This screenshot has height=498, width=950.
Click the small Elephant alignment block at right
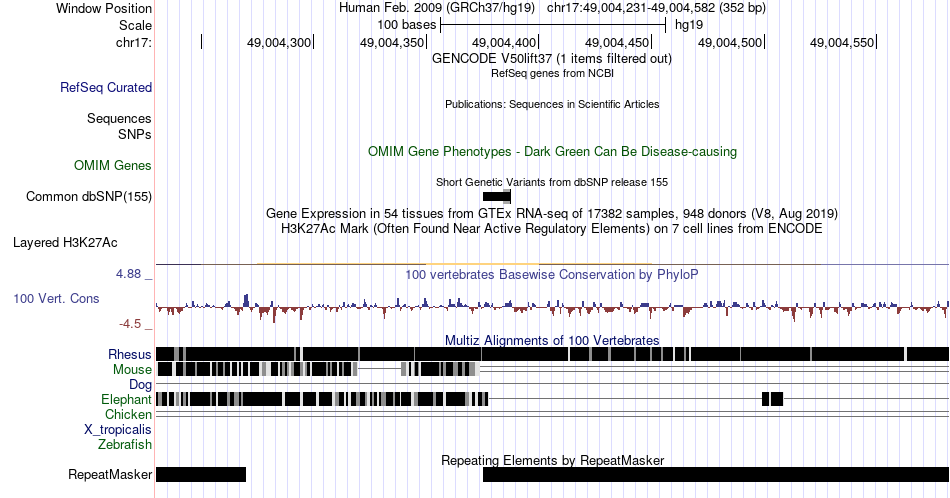pyautogui.click(x=772, y=399)
